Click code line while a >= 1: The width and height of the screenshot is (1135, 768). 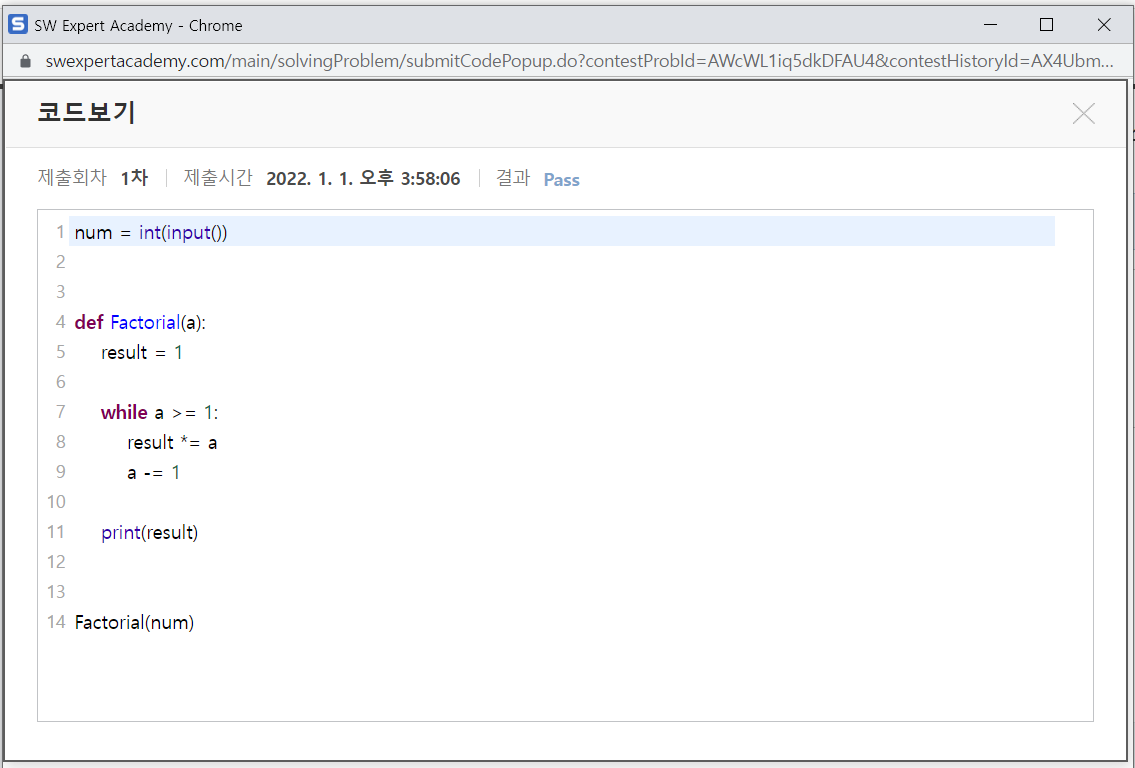159,413
